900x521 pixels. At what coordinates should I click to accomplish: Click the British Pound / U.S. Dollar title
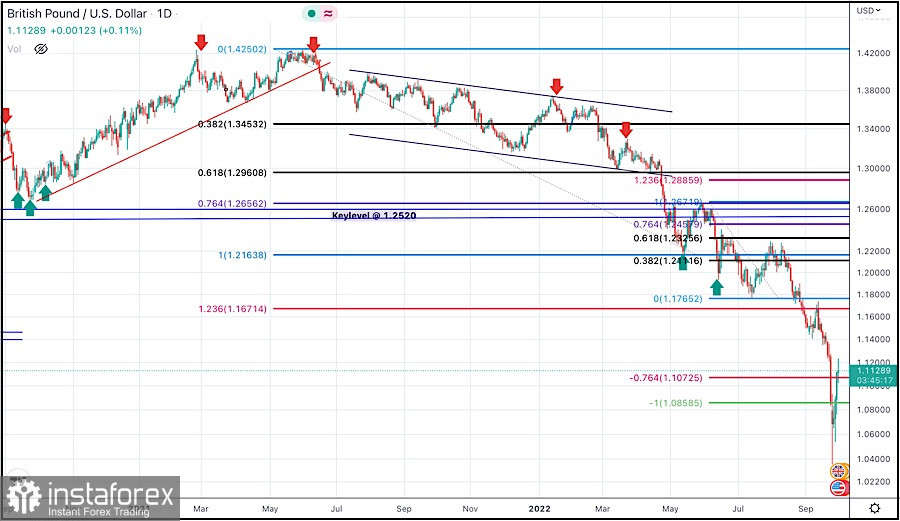77,13
